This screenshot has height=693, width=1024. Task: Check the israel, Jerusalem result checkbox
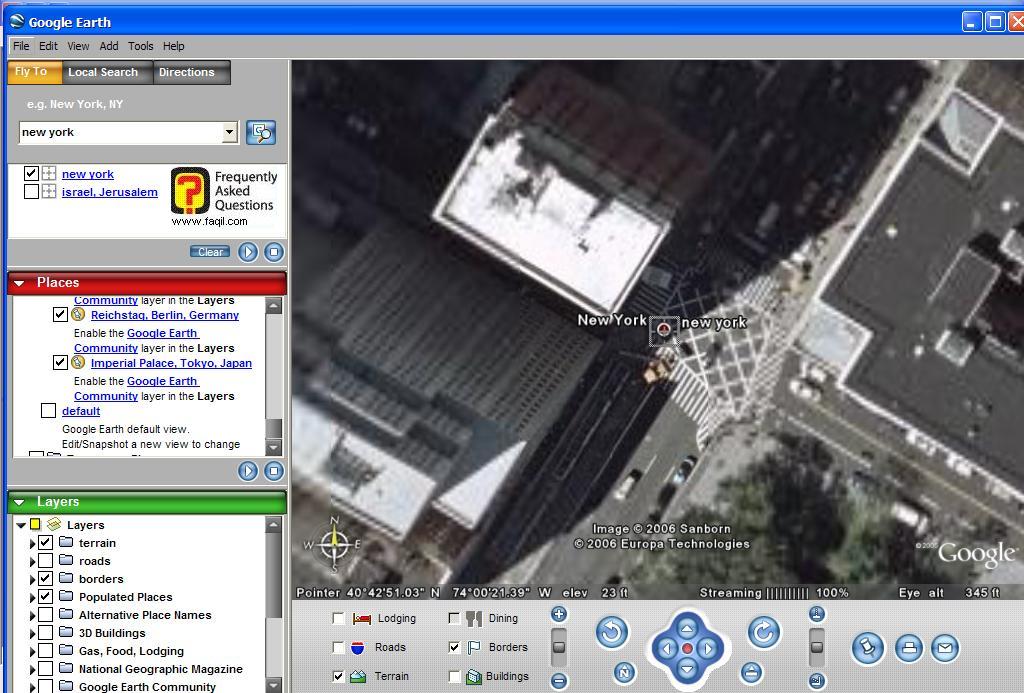click(x=31, y=191)
